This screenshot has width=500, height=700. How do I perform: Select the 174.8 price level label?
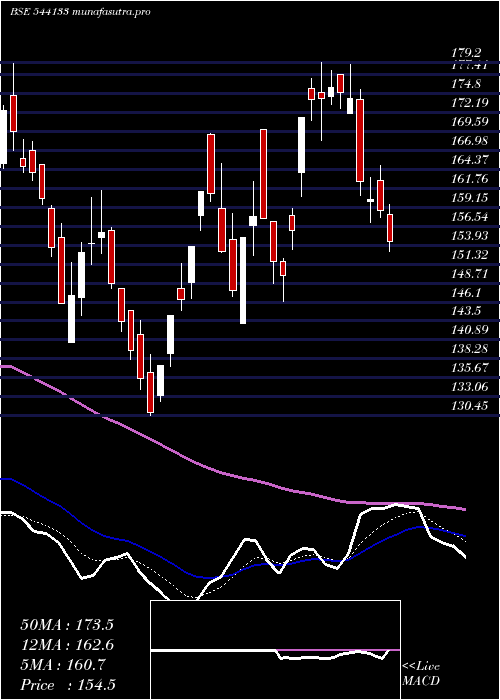(467, 83)
